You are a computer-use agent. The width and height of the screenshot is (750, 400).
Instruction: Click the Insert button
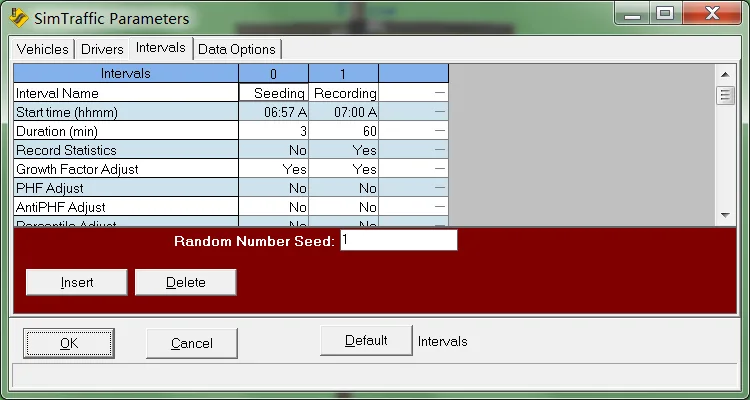pos(77,282)
